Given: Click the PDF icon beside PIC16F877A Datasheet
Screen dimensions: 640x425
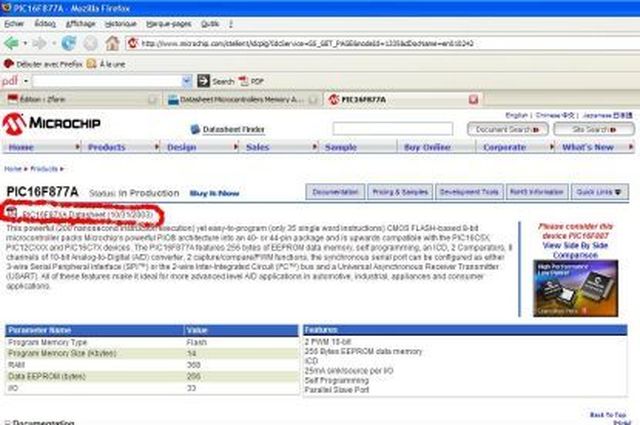Looking at the screenshot, I should click(x=12, y=213).
